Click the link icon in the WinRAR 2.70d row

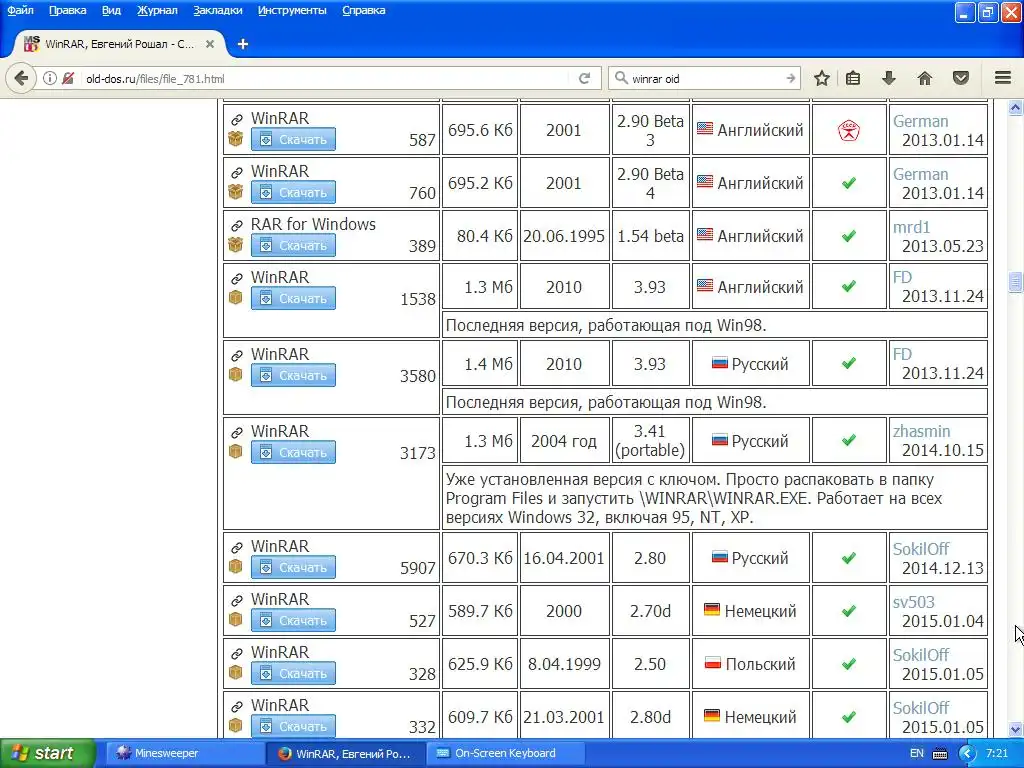click(x=236, y=600)
